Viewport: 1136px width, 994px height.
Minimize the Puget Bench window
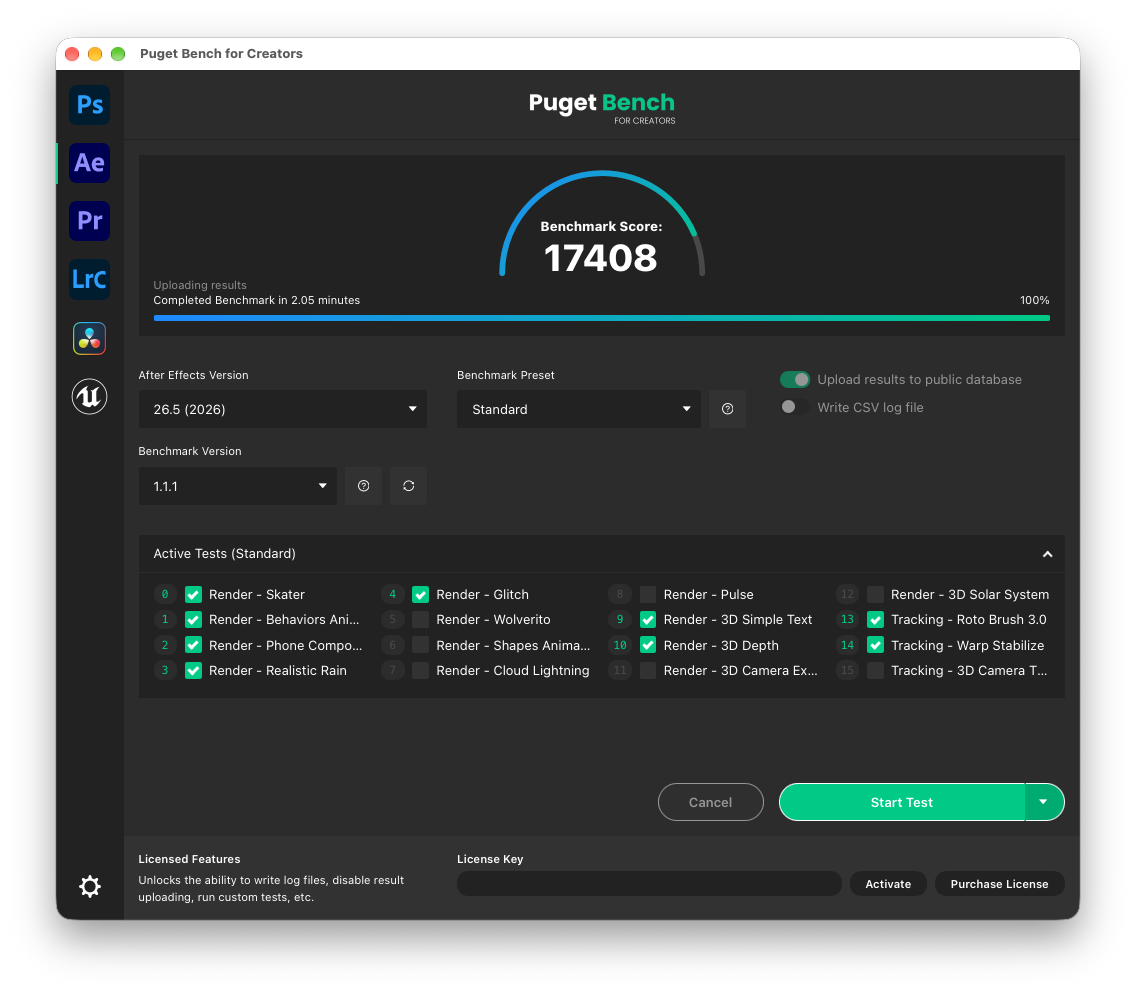[x=95, y=54]
